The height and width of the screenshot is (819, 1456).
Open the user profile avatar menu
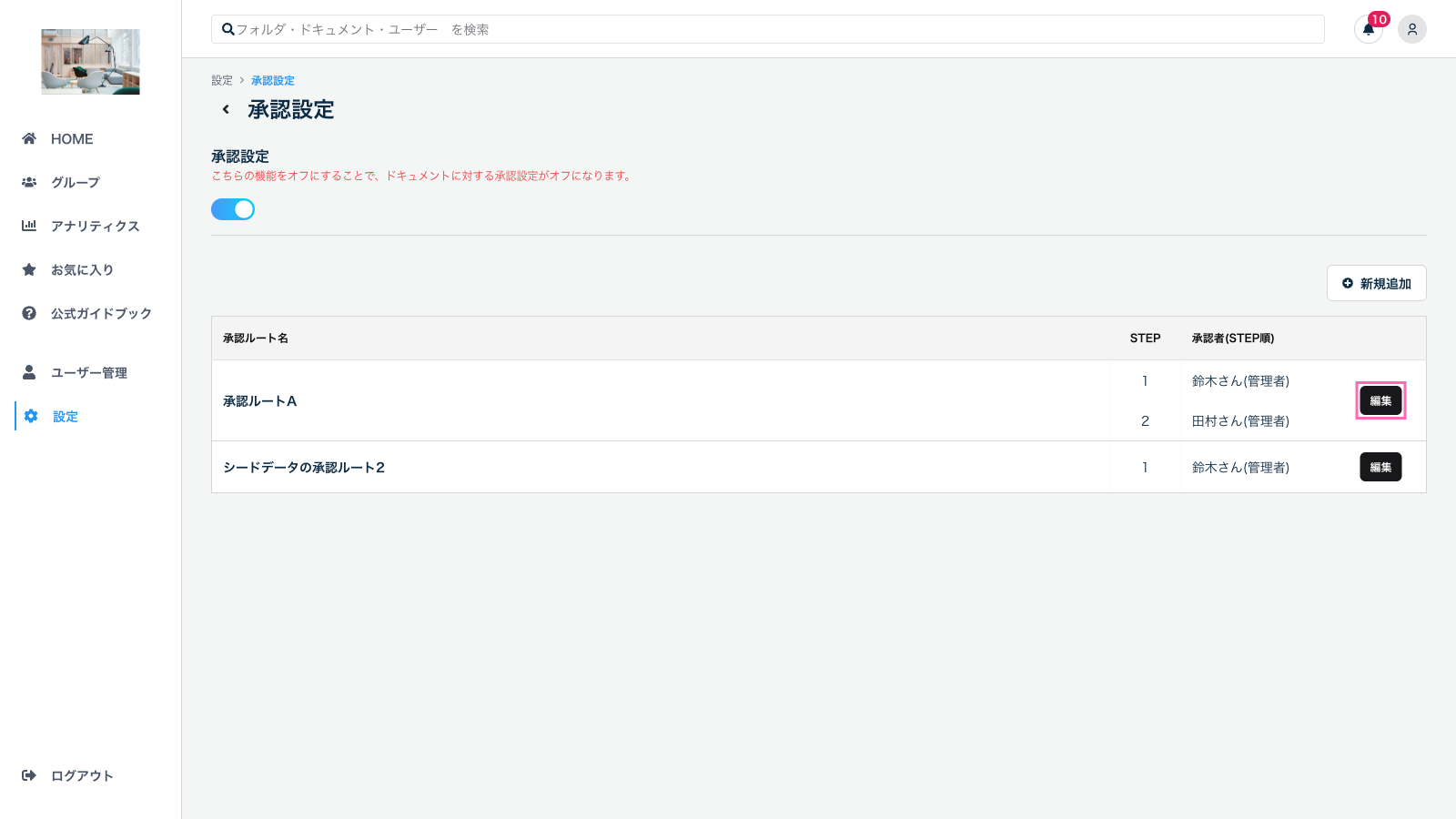[1411, 29]
